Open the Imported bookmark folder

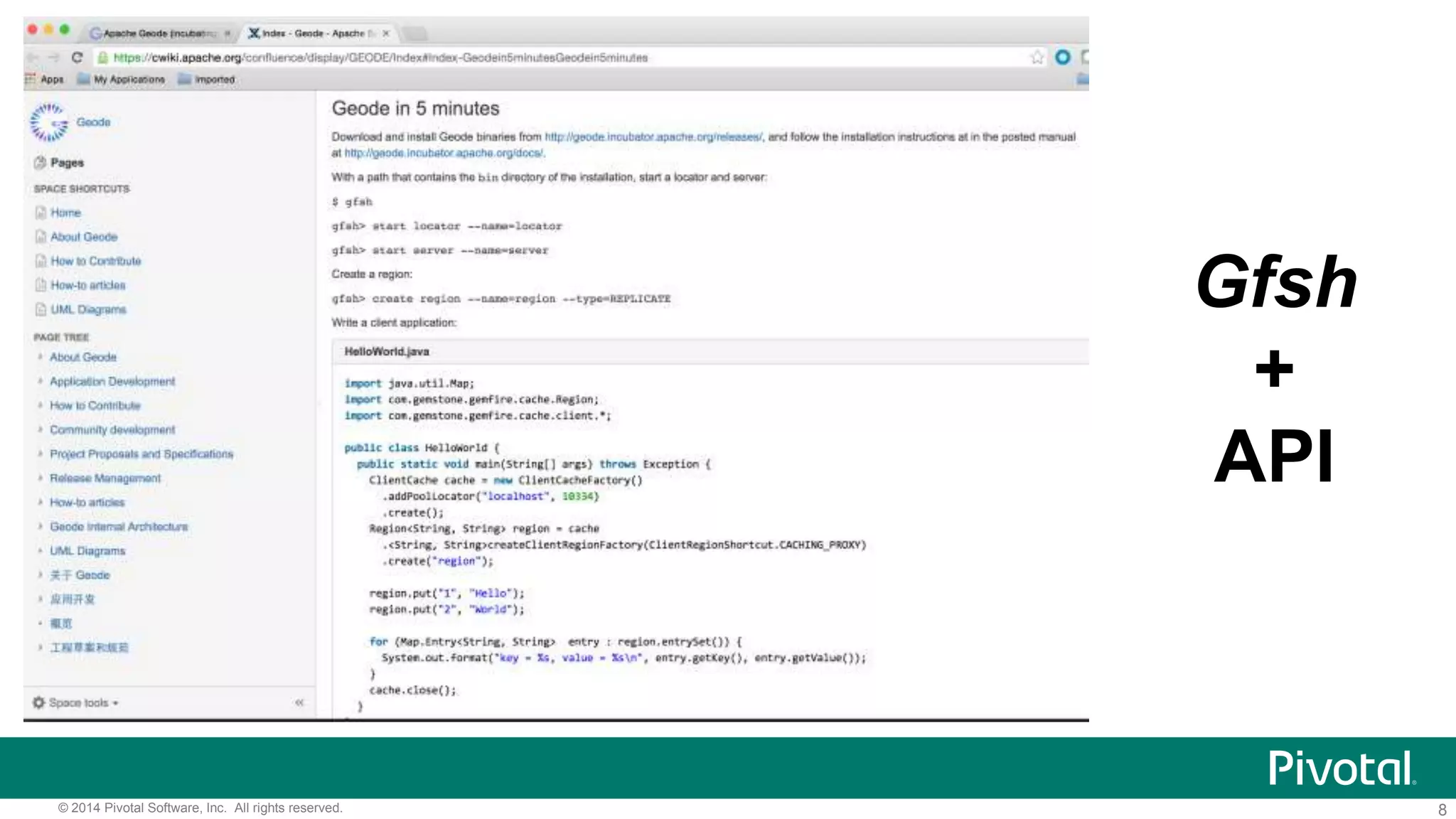pyautogui.click(x=206, y=80)
